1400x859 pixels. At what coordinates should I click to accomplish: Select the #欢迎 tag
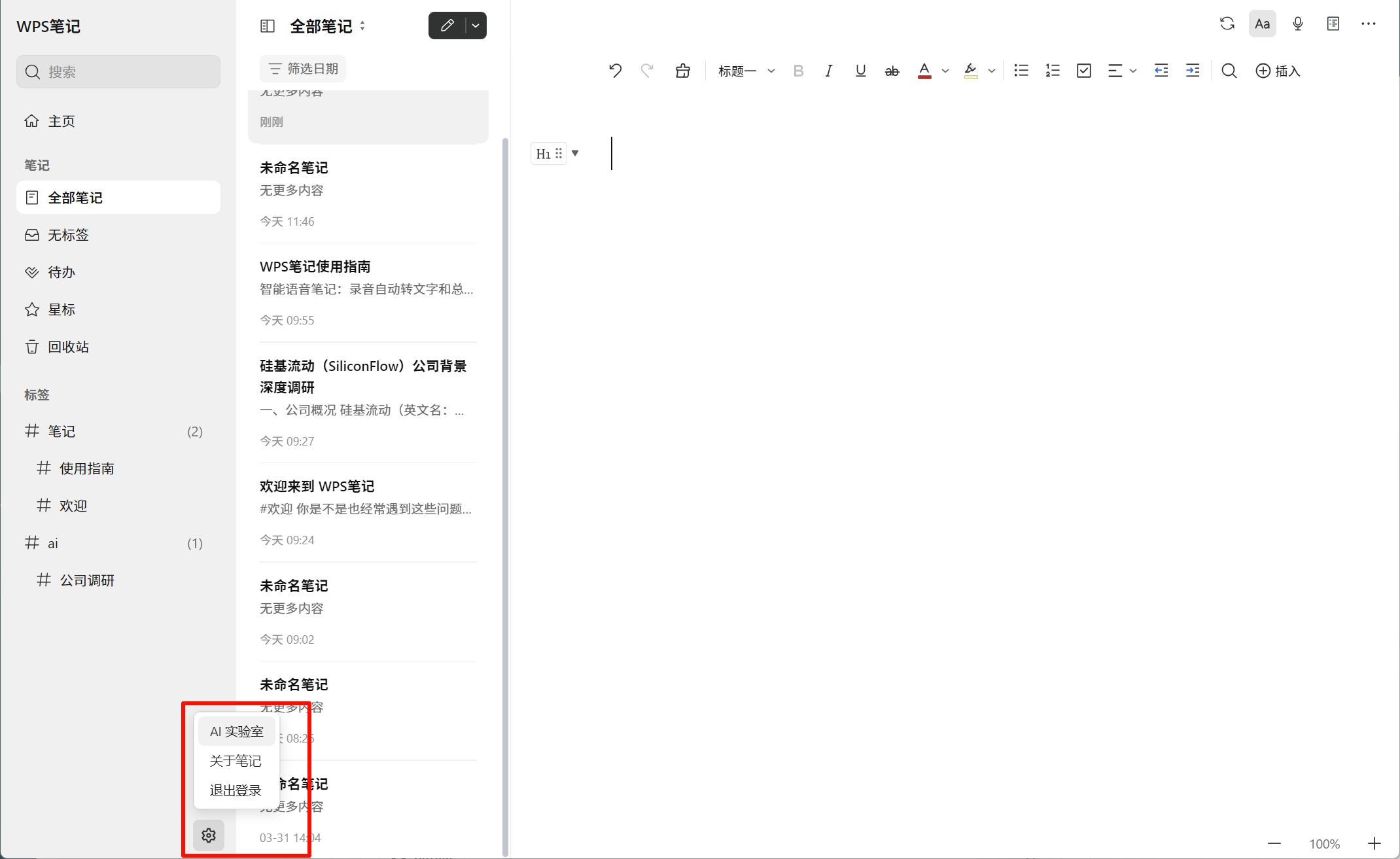pyautogui.click(x=118, y=506)
